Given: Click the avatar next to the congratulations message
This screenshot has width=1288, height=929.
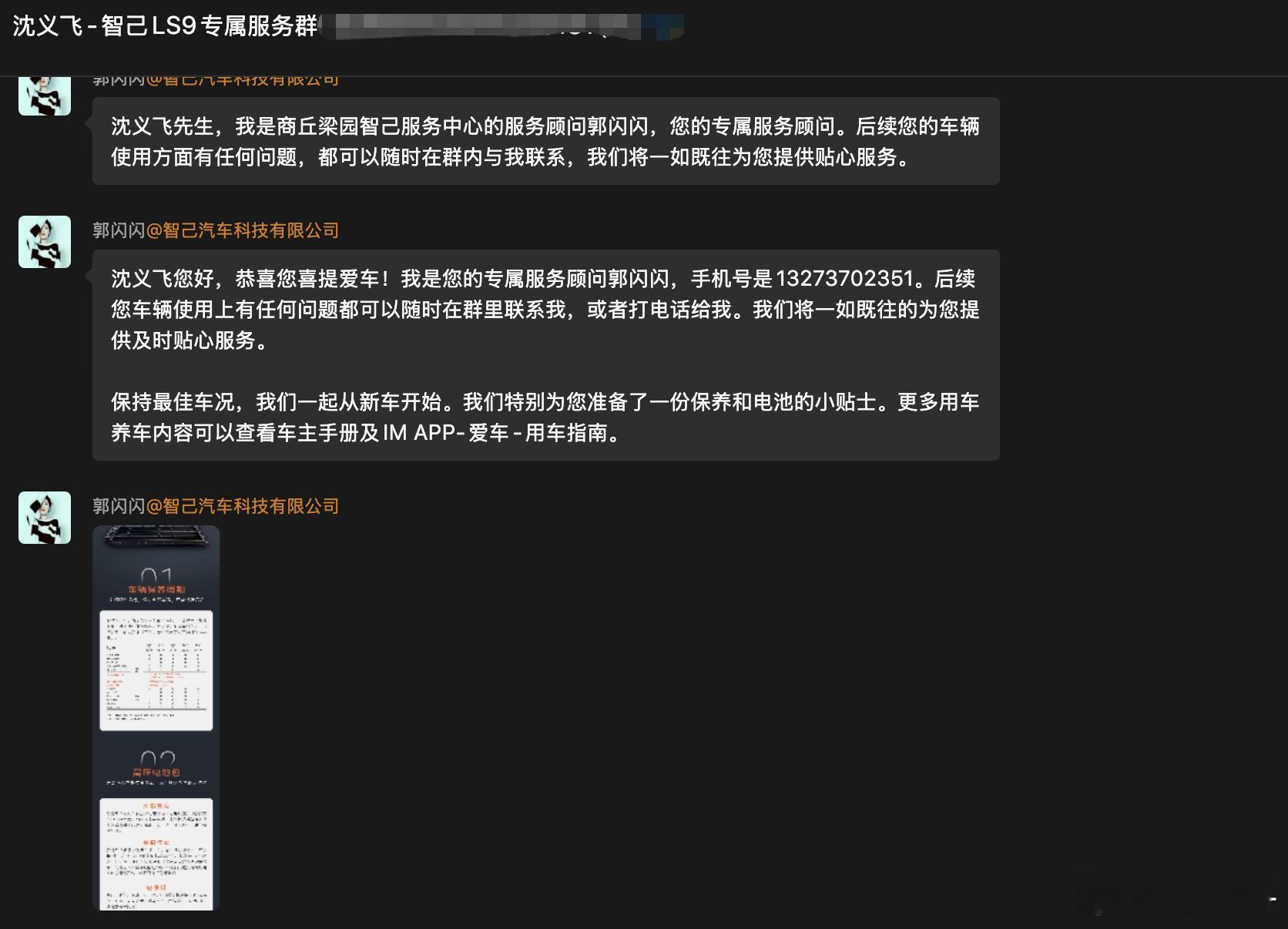Looking at the screenshot, I should pos(44,241).
